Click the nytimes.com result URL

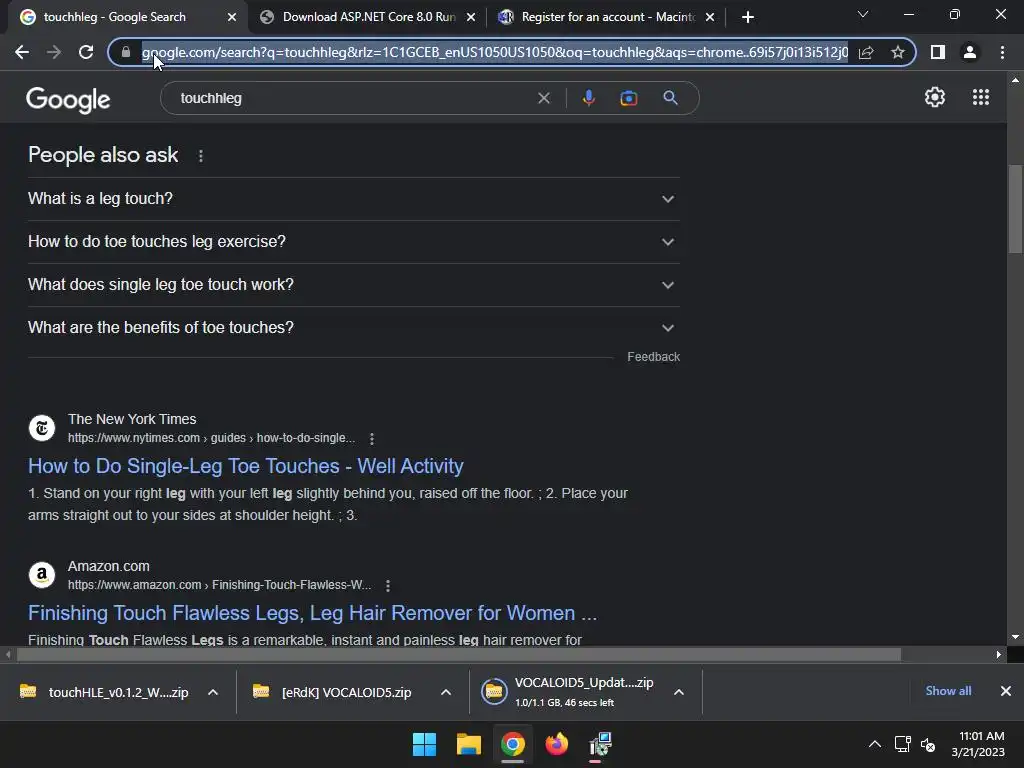211,438
